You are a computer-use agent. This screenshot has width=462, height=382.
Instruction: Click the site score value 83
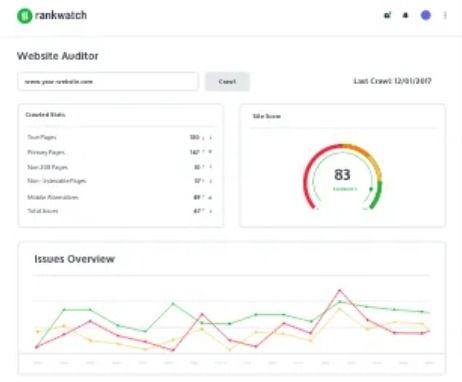pos(342,175)
